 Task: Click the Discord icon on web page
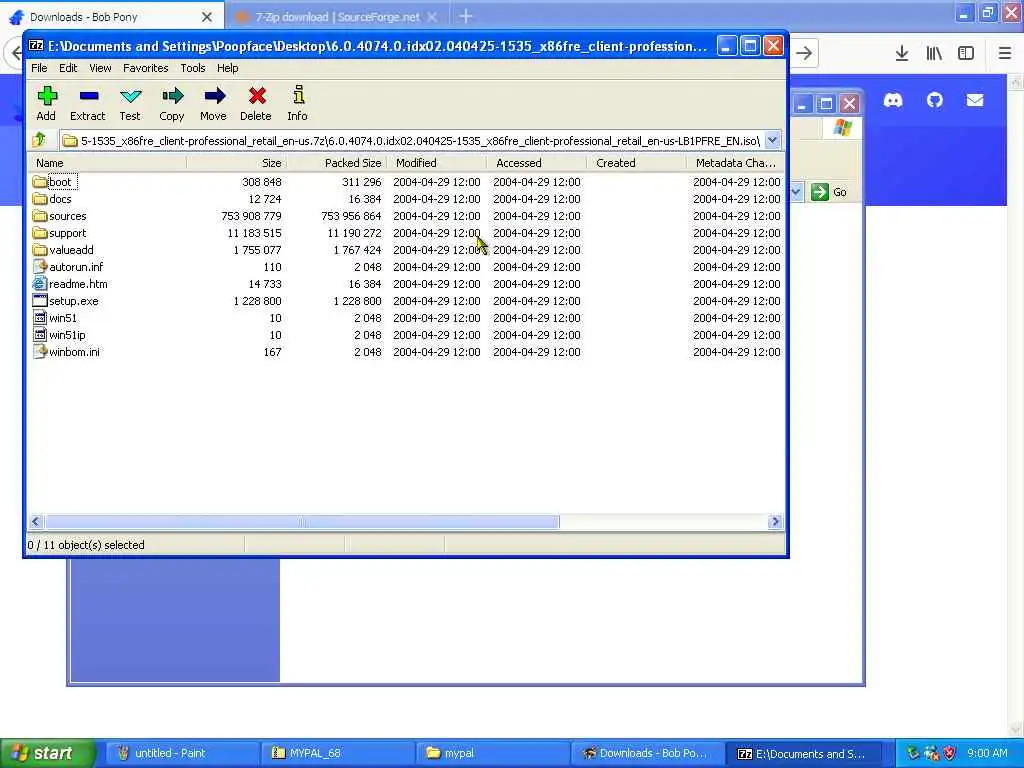[x=893, y=100]
